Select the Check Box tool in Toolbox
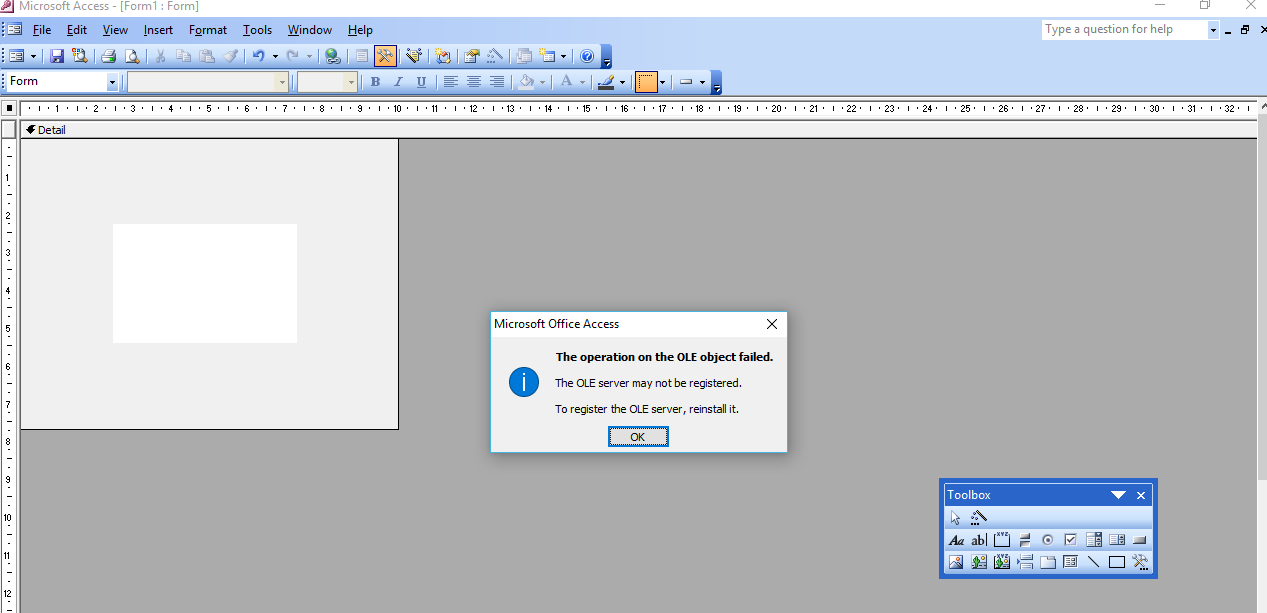Screen dimensions: 1267x613 click(x=1071, y=540)
